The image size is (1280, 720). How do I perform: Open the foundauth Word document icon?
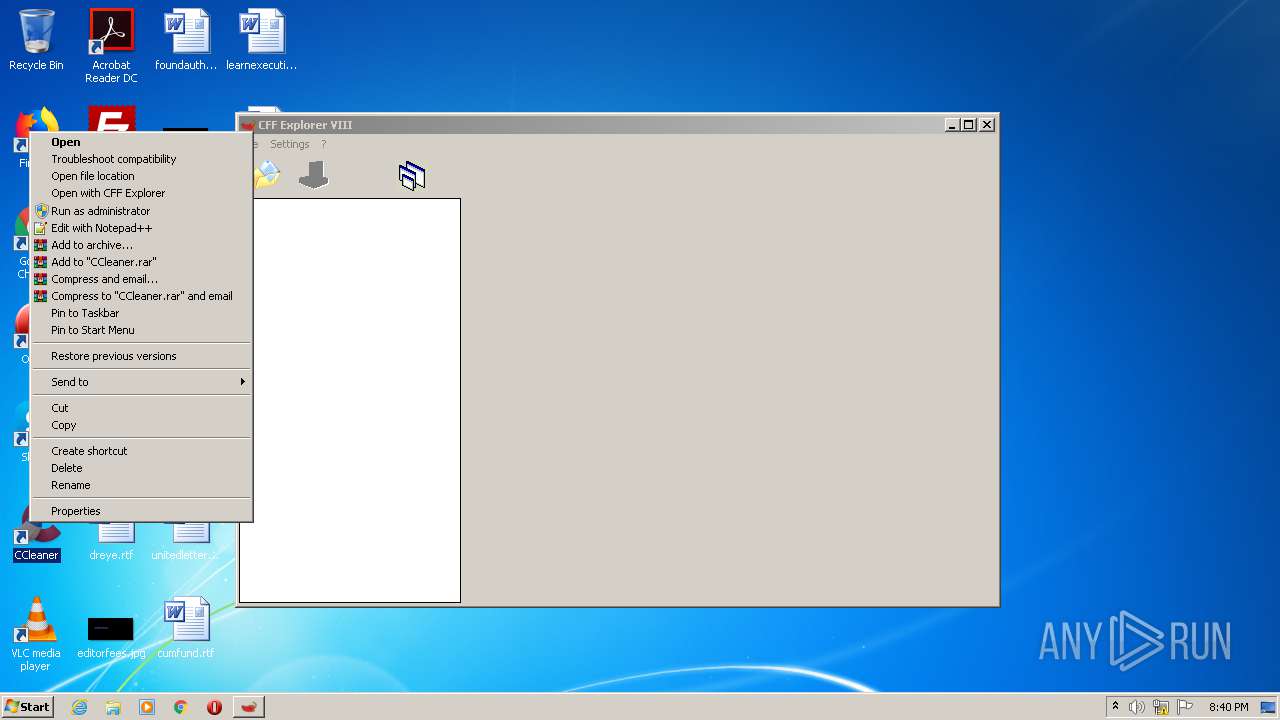tap(186, 40)
